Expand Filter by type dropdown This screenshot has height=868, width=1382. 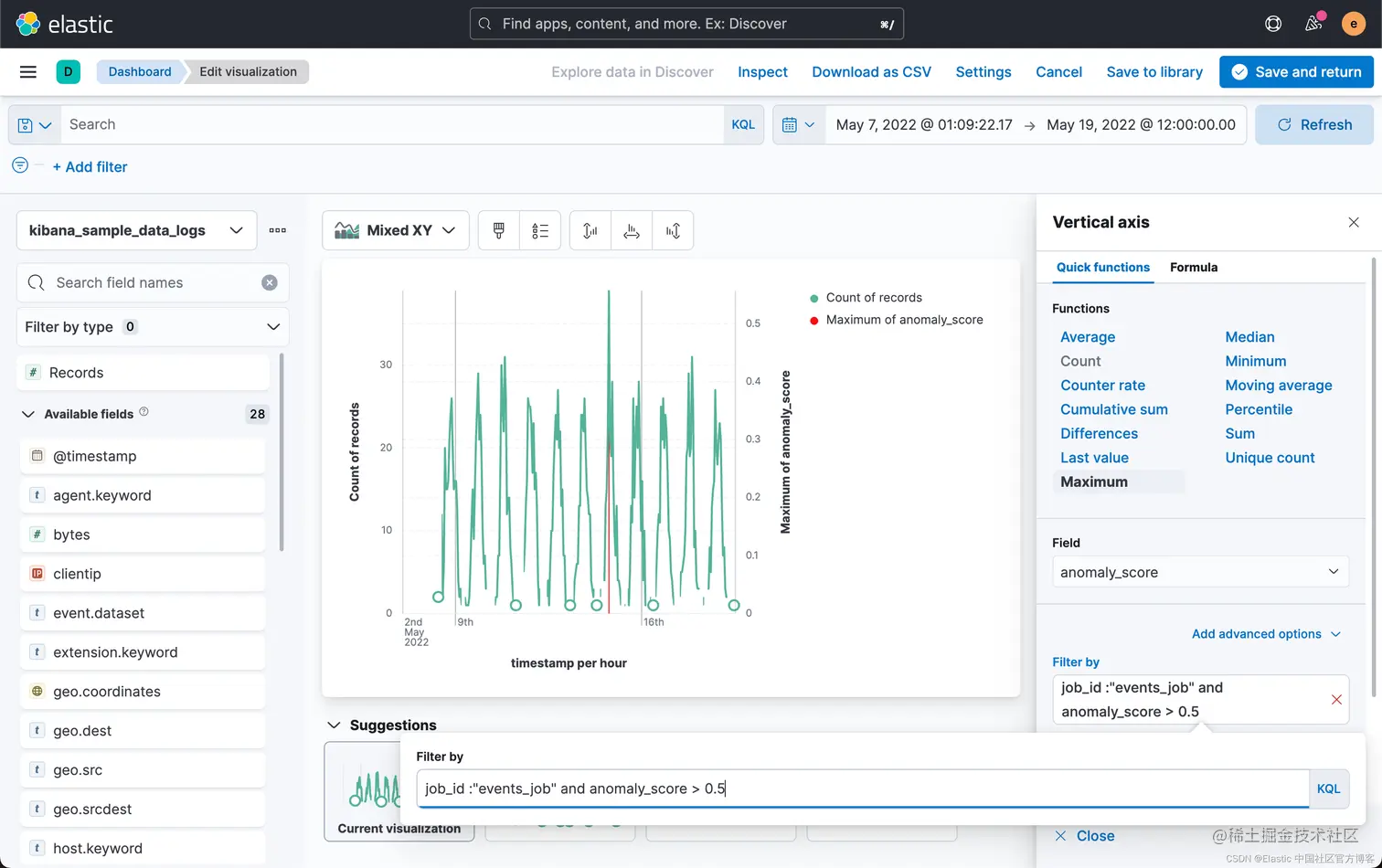click(153, 326)
